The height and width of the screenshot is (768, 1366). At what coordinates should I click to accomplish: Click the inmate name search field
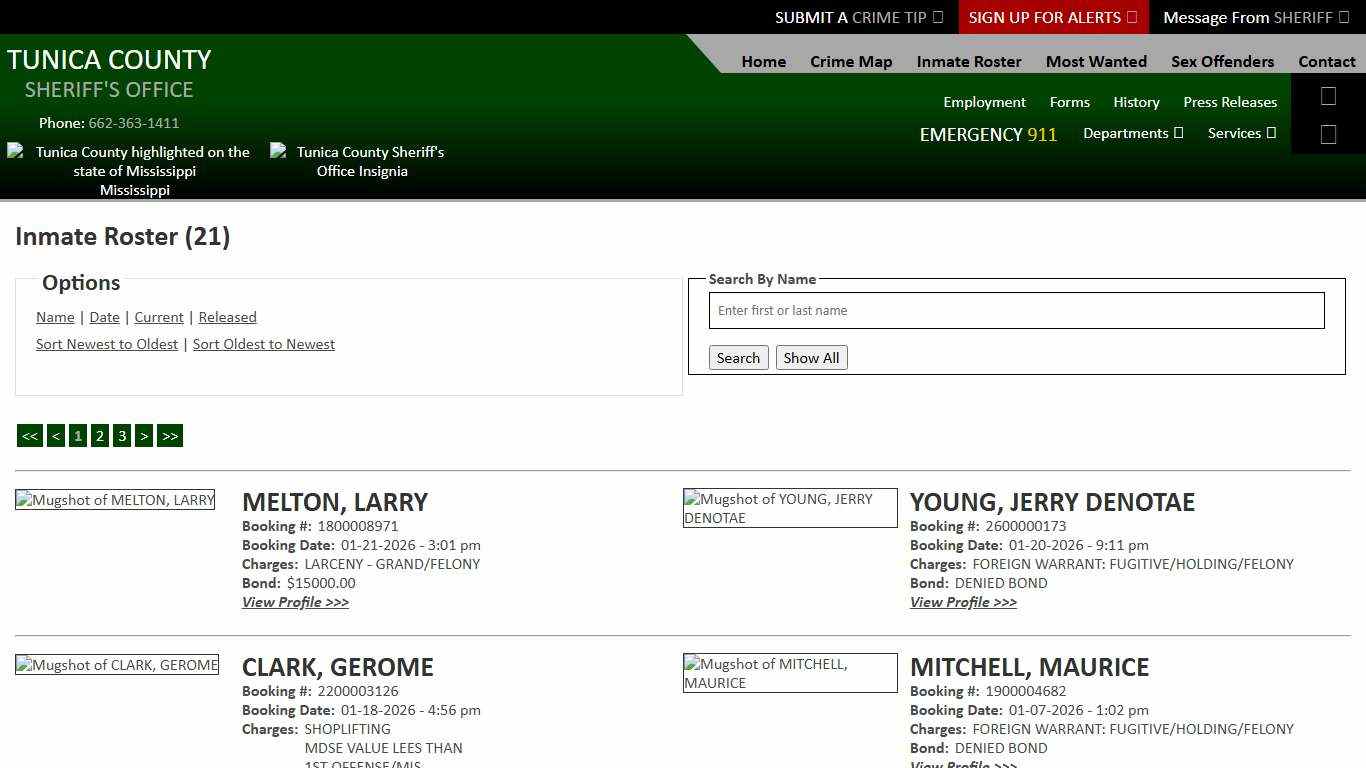click(x=1016, y=310)
